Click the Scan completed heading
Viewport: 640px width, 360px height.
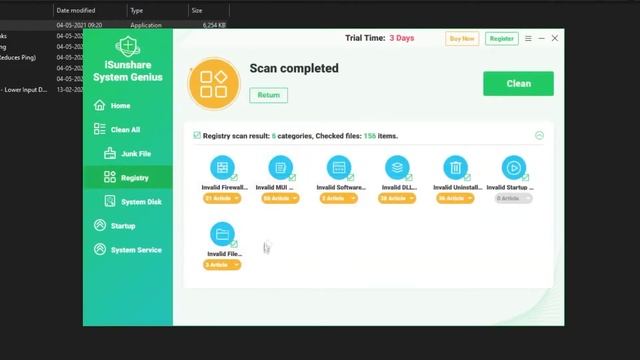294,68
